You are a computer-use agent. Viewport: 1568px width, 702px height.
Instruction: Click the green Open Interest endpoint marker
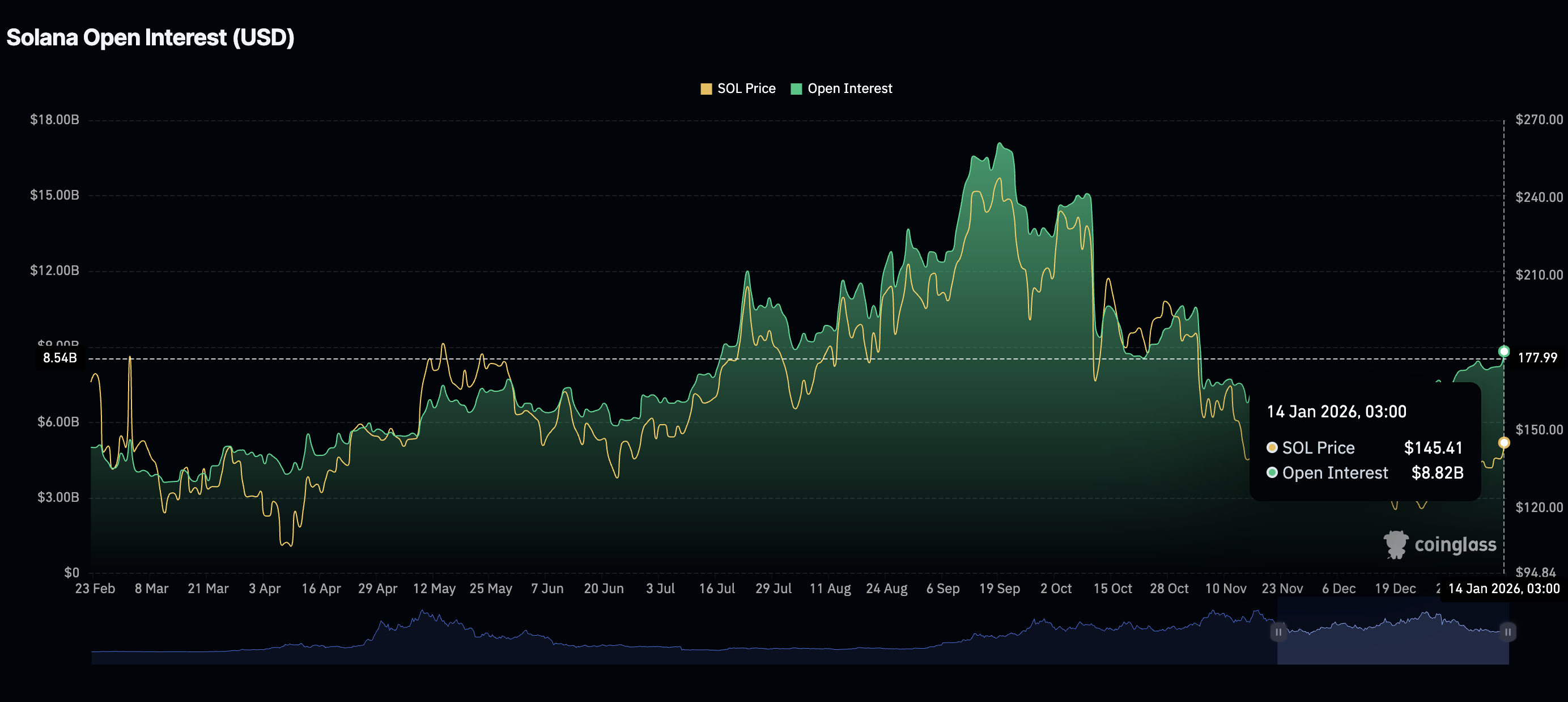point(1503,352)
